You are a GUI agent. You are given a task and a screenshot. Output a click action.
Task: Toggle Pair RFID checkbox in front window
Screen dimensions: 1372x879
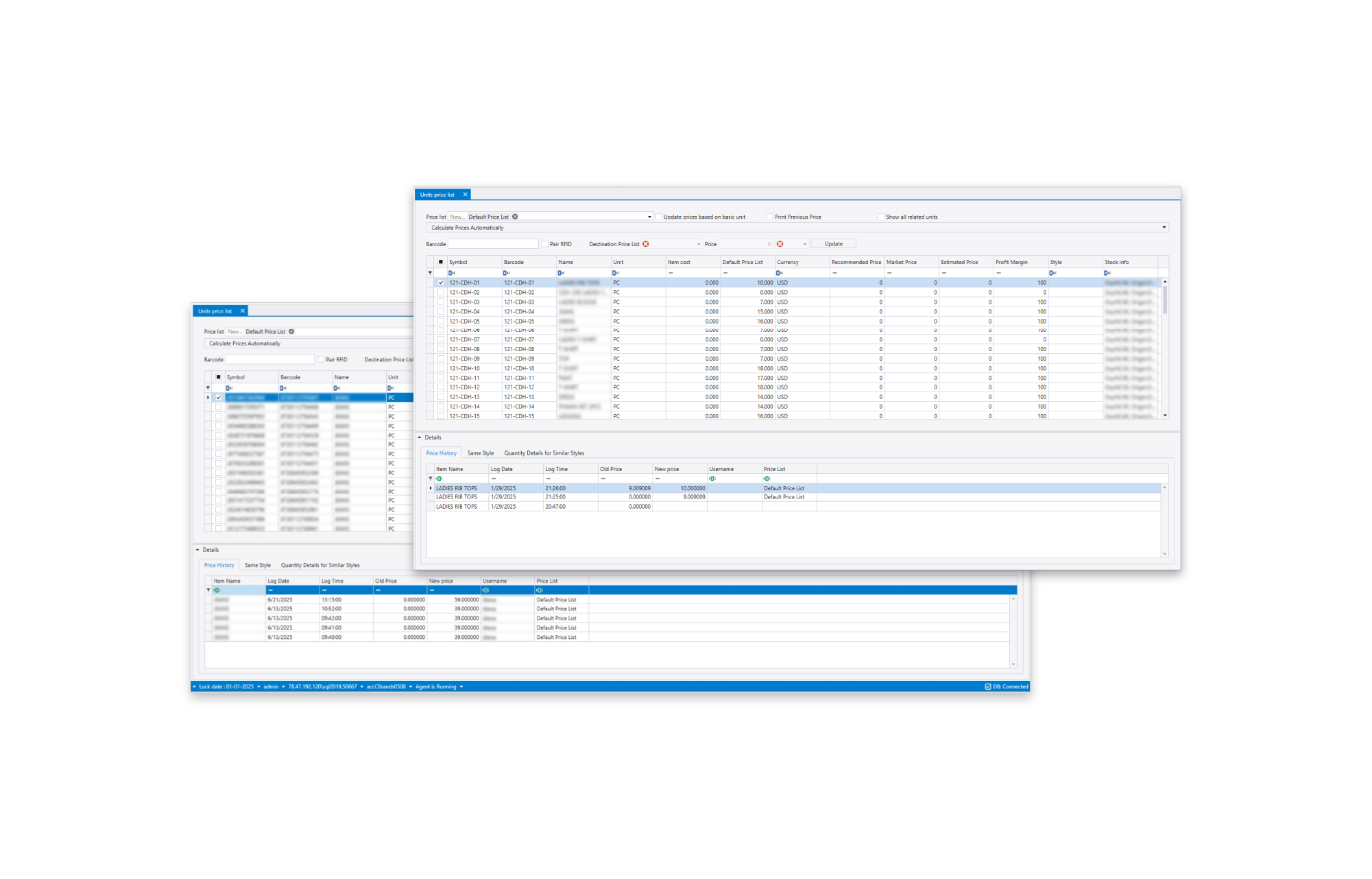(x=545, y=244)
